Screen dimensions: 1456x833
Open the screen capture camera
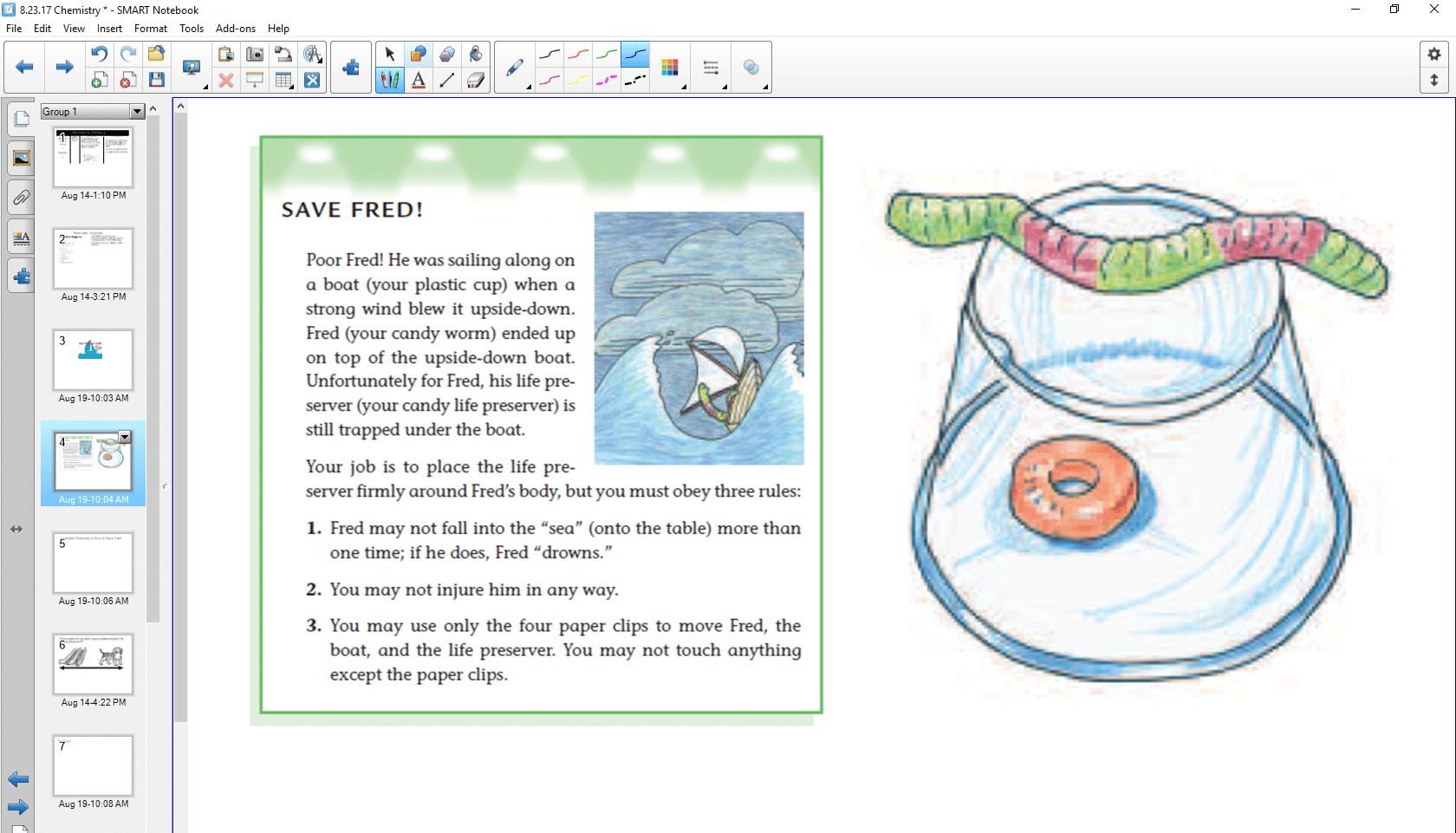pos(255,54)
